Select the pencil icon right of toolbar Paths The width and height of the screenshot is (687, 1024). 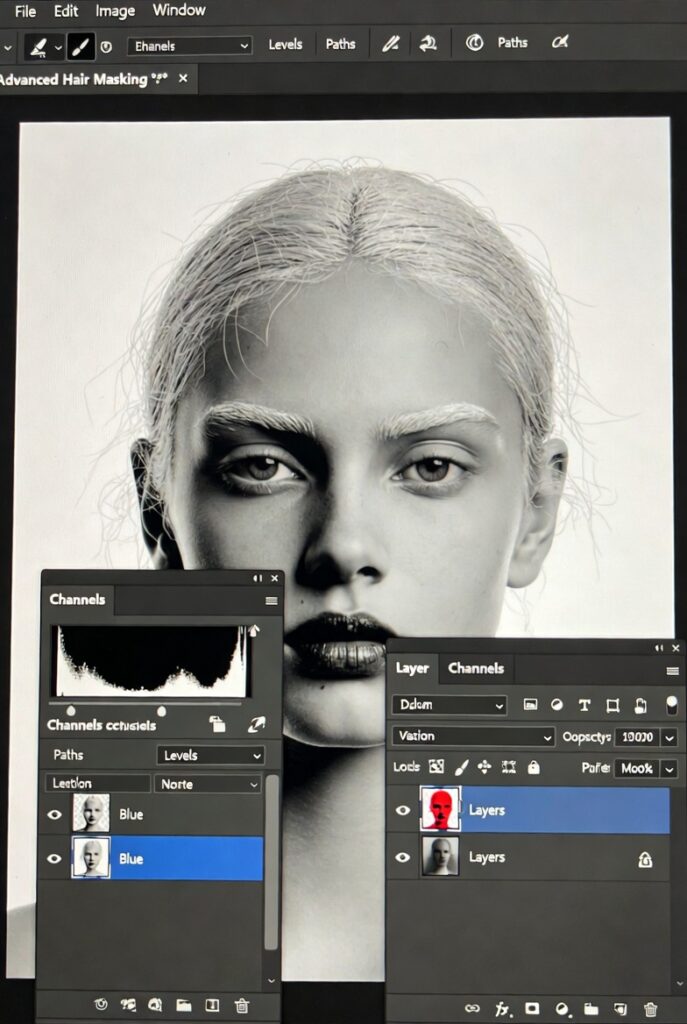(391, 44)
